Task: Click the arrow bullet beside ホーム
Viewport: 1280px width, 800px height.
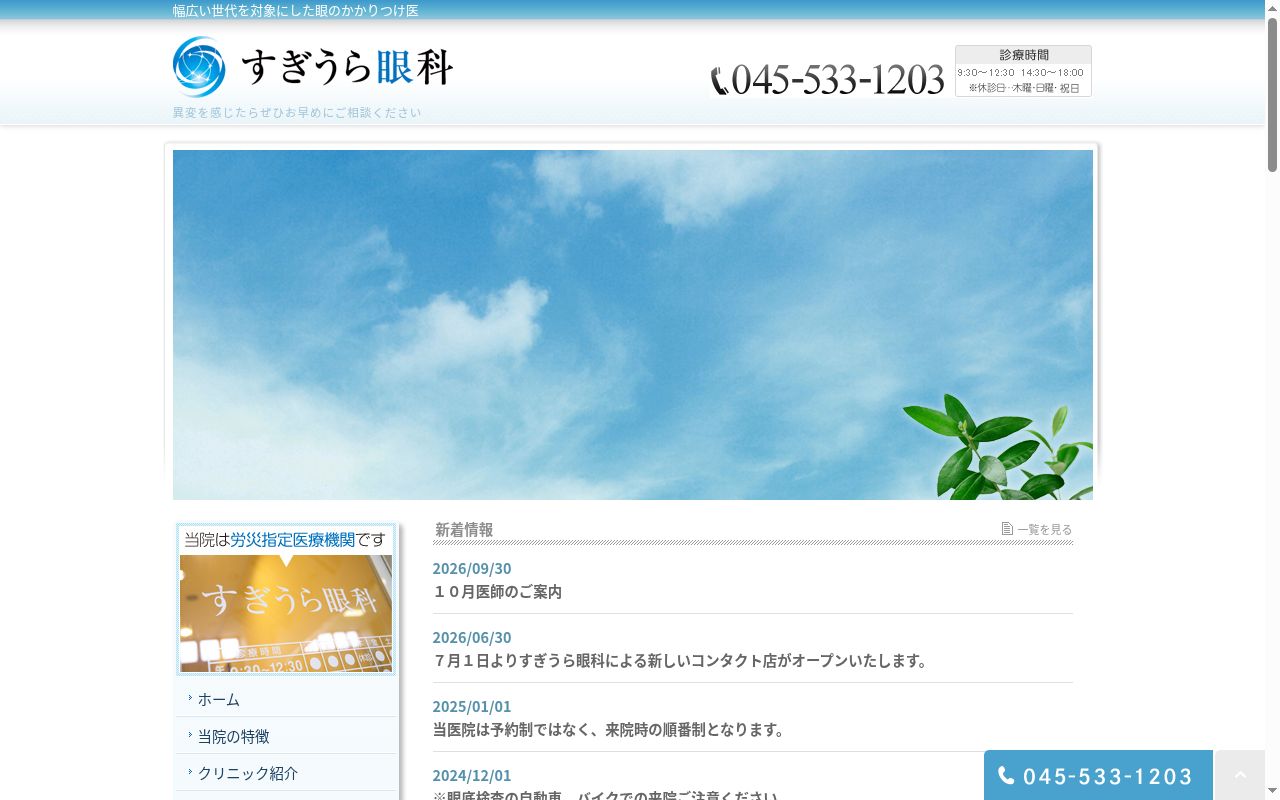Action: 190,698
